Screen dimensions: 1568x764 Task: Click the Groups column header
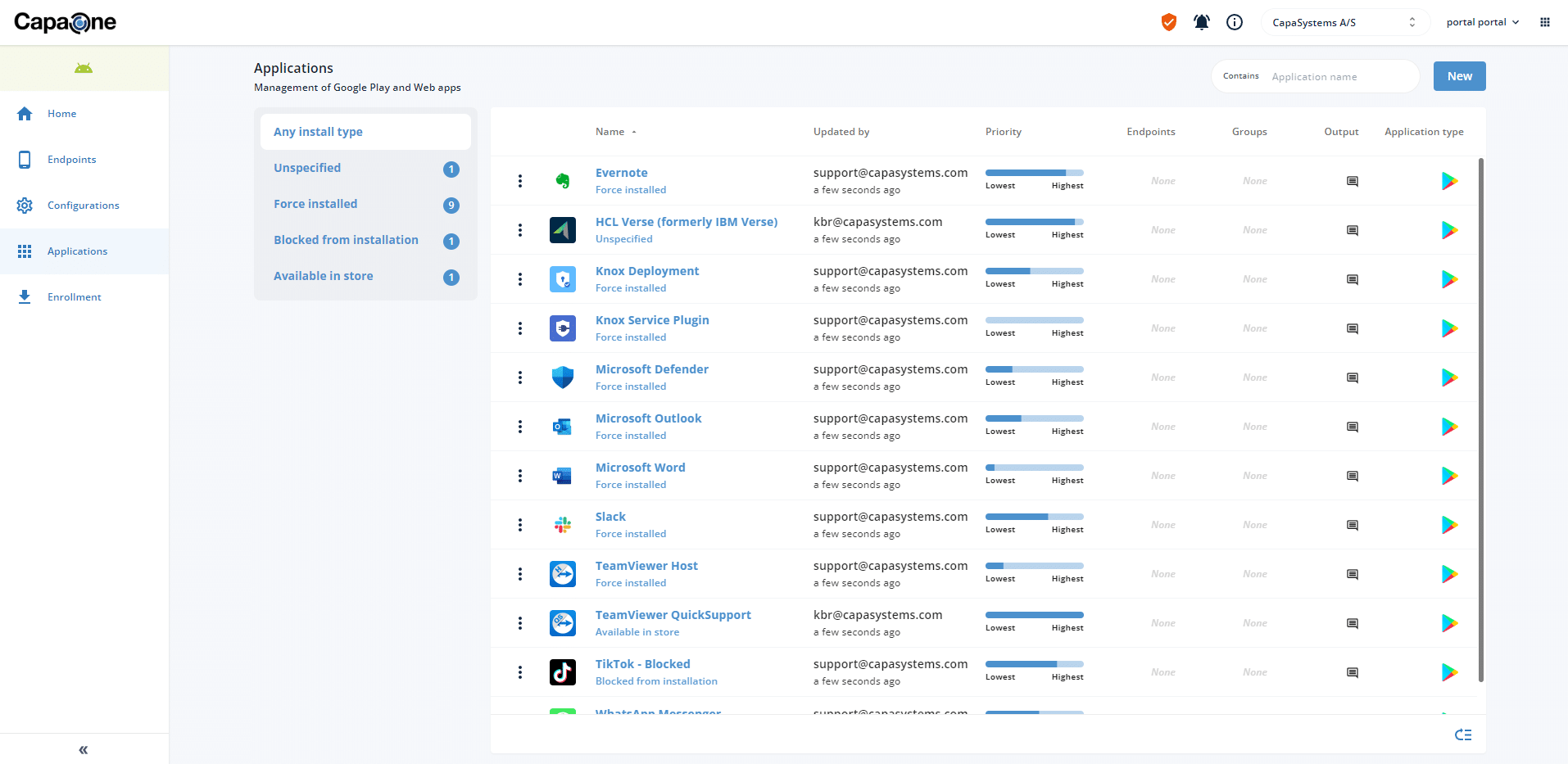(1249, 132)
